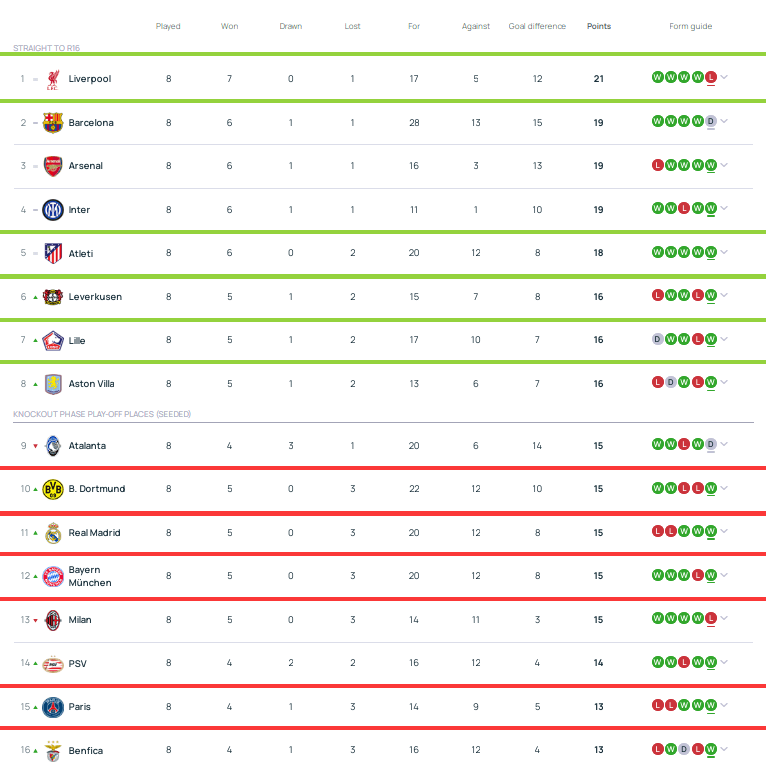Click the Liverpool club crest
The height and width of the screenshot is (774, 766).
tap(53, 79)
